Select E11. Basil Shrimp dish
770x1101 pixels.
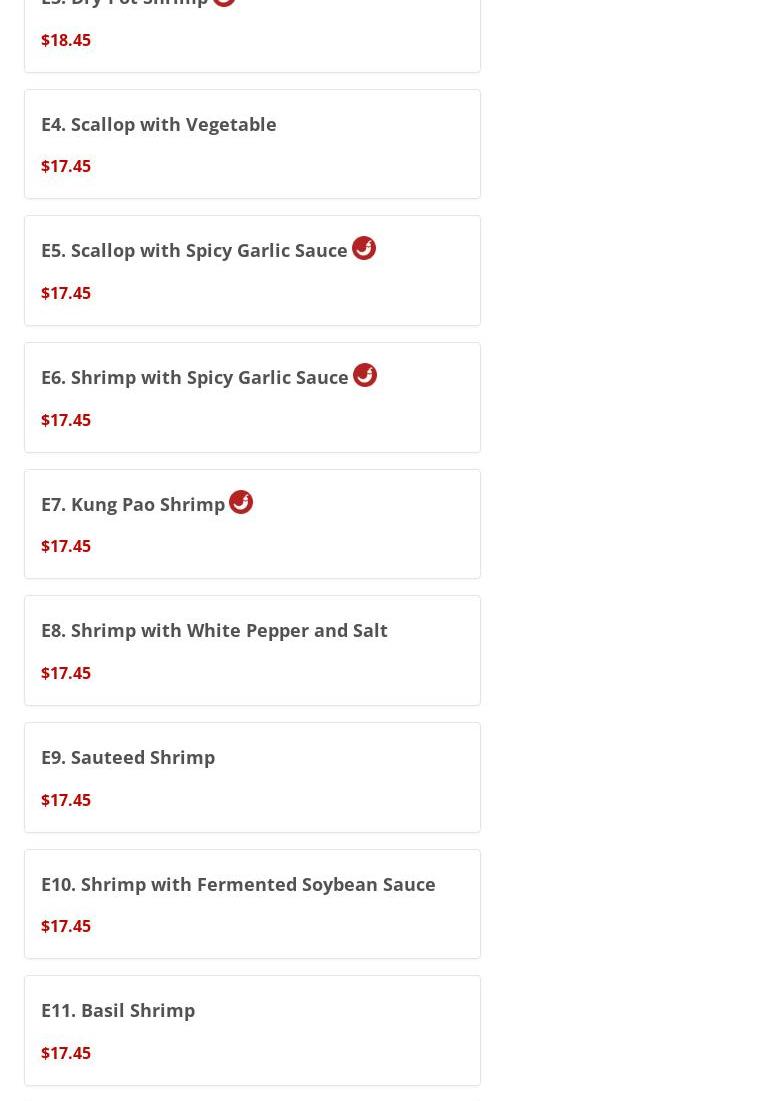(x=118, y=1010)
